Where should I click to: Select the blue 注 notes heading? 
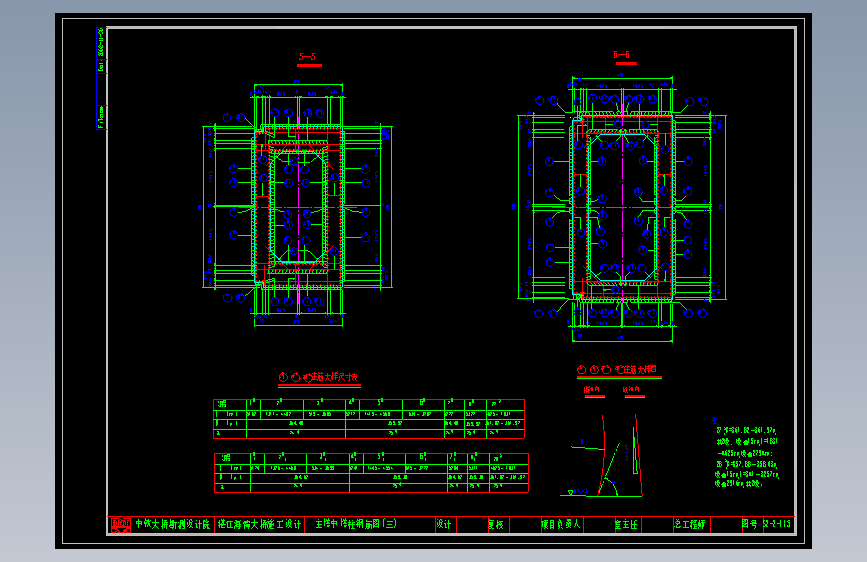pos(714,421)
